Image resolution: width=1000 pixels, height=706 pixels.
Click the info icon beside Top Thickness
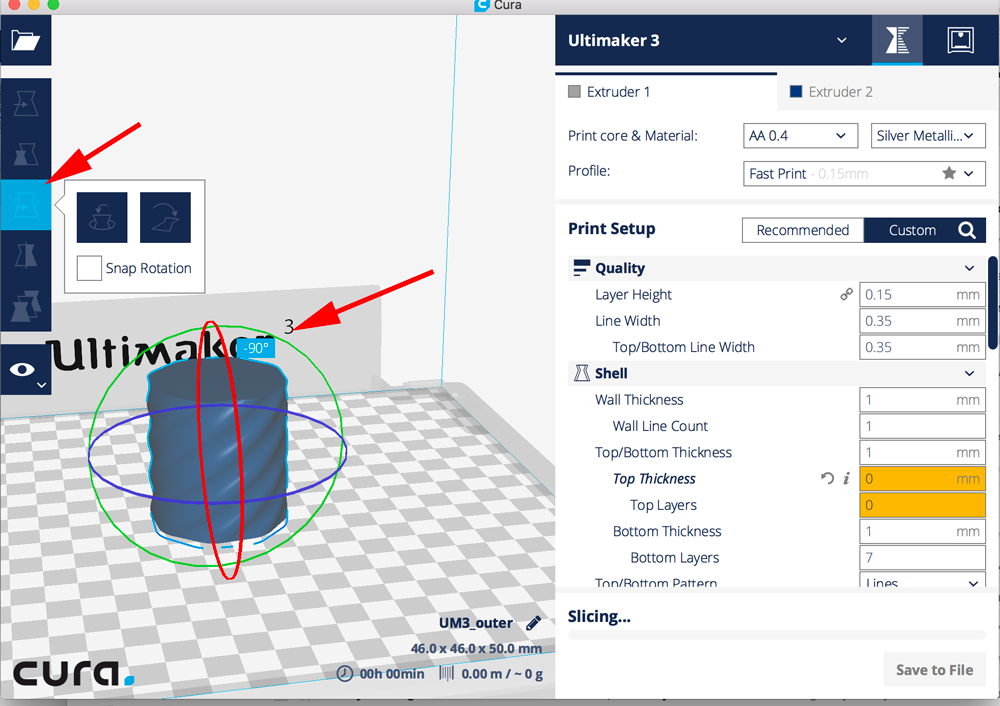tap(846, 478)
